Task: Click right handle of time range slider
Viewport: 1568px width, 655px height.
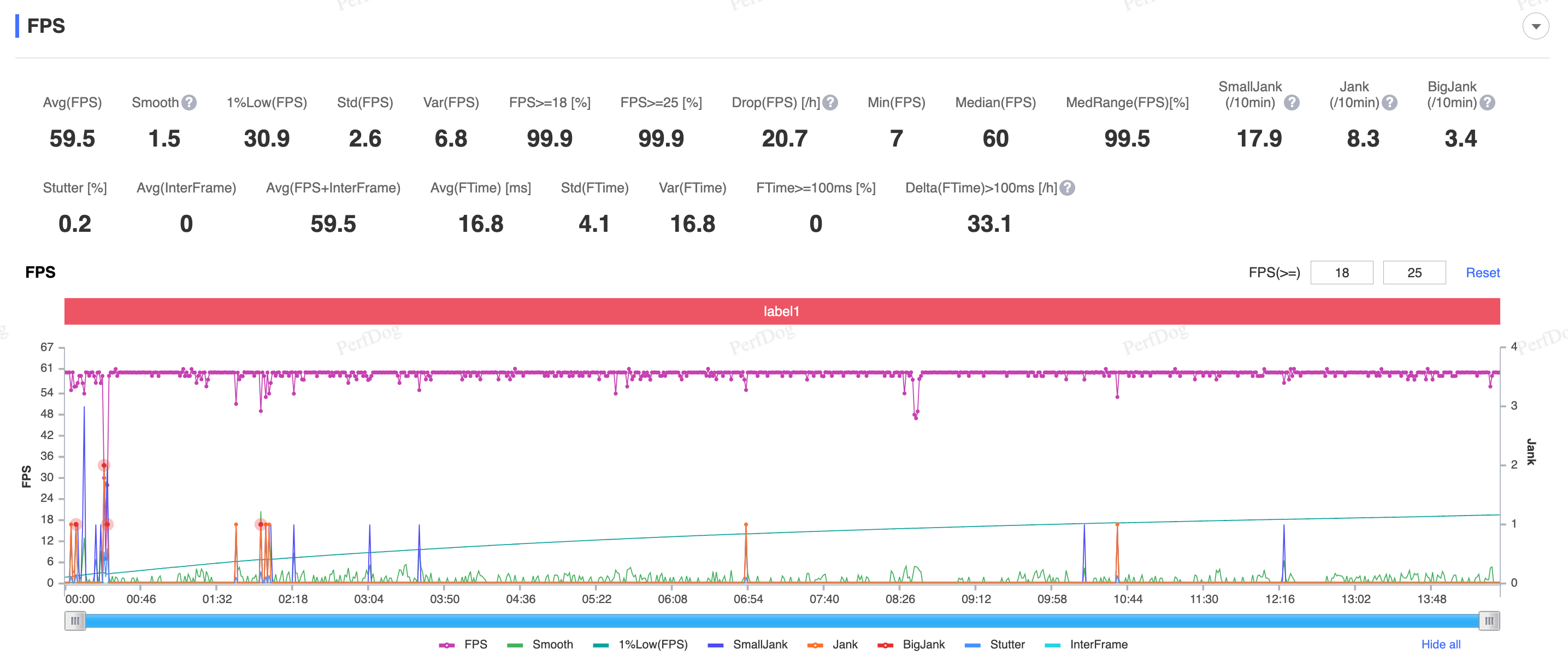Action: [1489, 621]
